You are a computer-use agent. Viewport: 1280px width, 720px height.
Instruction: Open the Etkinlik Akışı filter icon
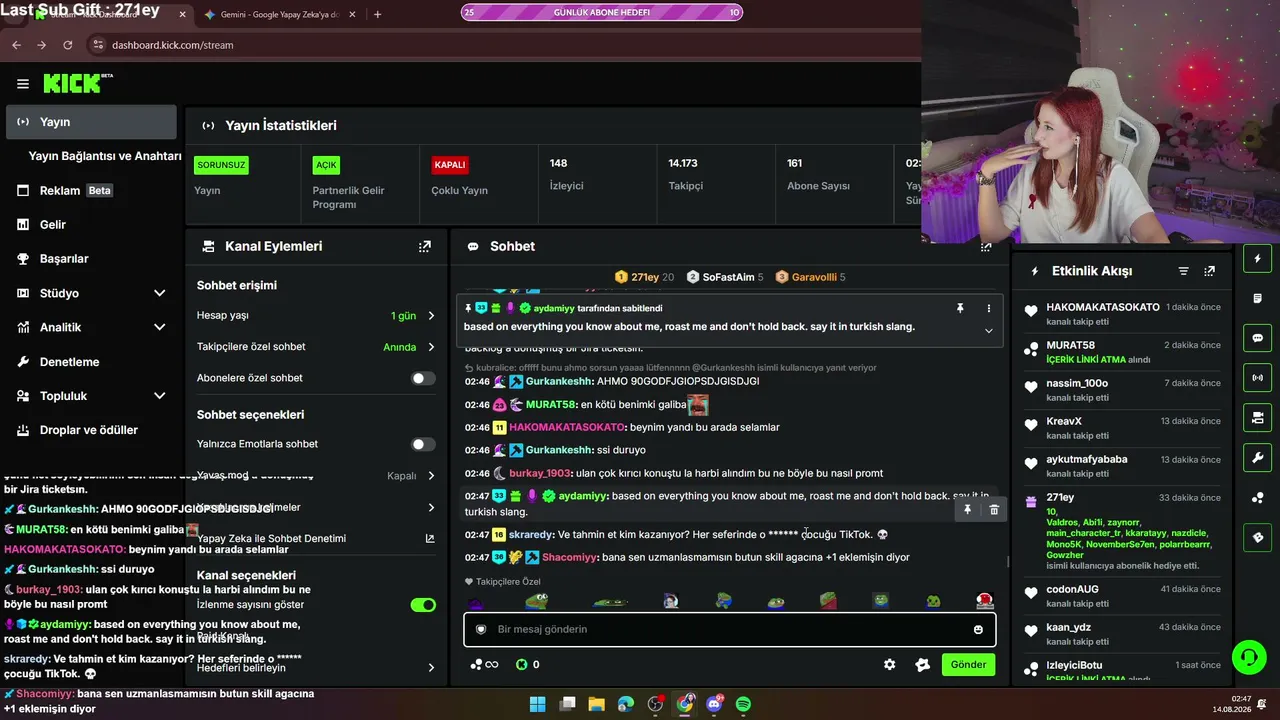tap(1184, 271)
